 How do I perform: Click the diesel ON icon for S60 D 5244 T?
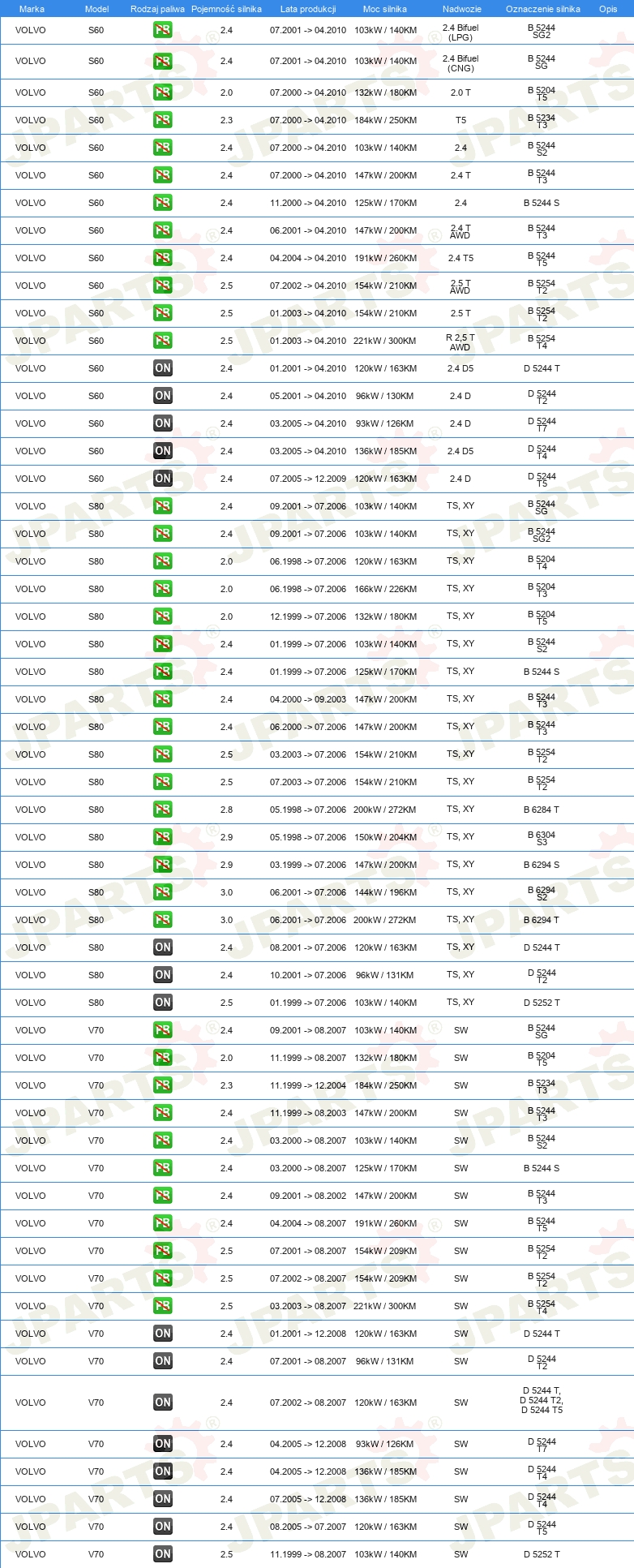click(163, 368)
